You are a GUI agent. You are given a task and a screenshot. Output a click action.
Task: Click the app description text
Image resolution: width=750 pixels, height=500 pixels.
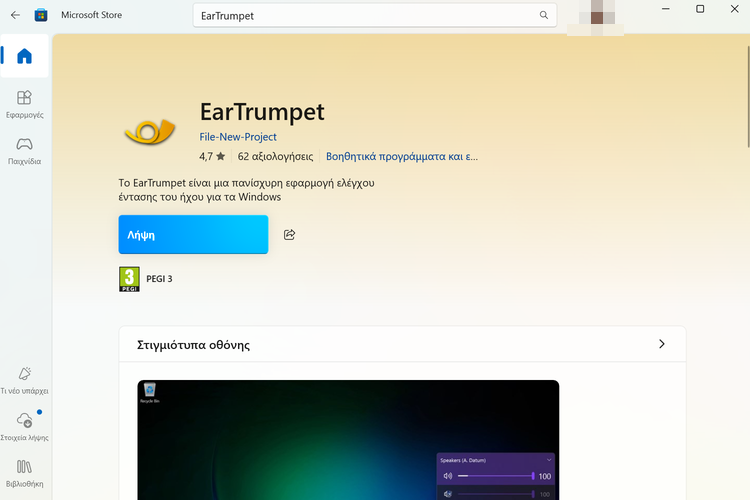pyautogui.click(x=246, y=190)
